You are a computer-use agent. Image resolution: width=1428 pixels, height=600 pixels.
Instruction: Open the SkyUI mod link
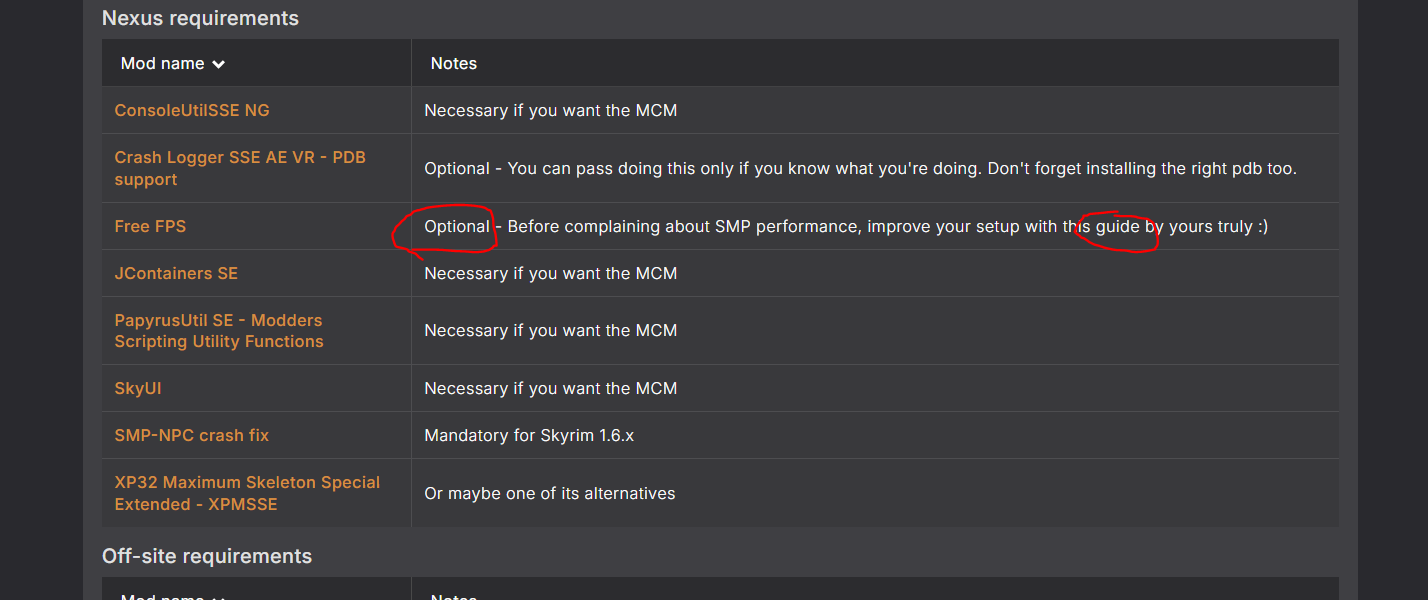[x=138, y=388]
